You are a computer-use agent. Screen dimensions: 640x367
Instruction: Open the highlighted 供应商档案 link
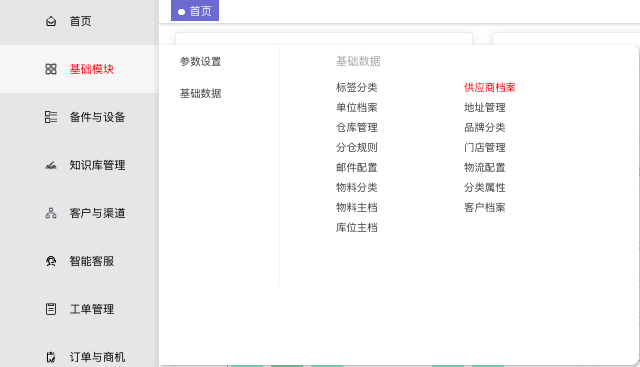[x=490, y=87]
